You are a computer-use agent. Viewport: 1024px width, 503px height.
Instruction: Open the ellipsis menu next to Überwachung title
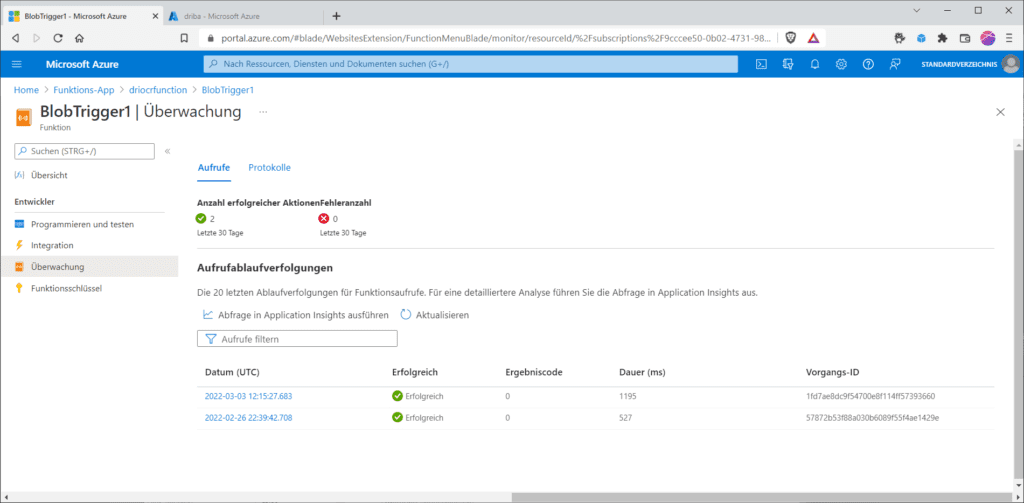pos(263,112)
